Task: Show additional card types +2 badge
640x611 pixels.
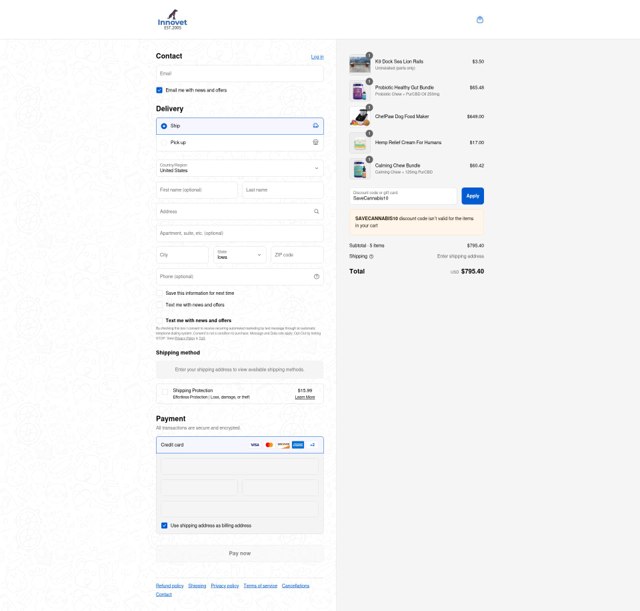Action: [x=312, y=445]
